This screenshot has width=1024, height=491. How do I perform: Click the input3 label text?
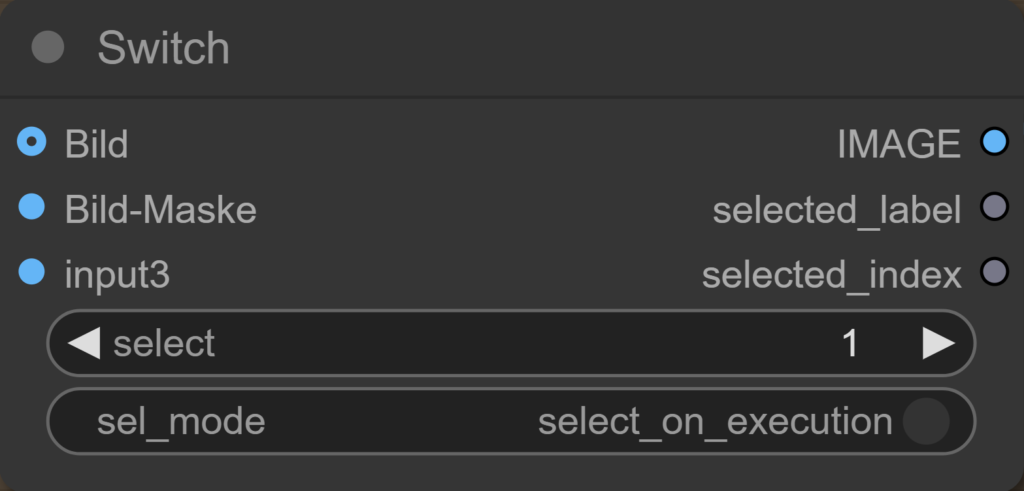pyautogui.click(x=117, y=273)
